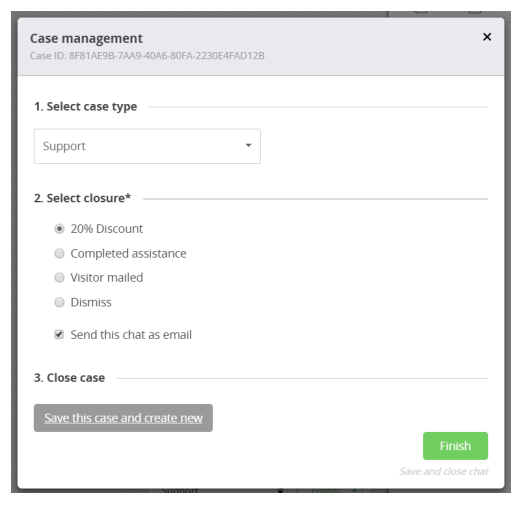The image size is (523, 505).
Task: Pick the Dismiss radio button
Action: (59, 302)
